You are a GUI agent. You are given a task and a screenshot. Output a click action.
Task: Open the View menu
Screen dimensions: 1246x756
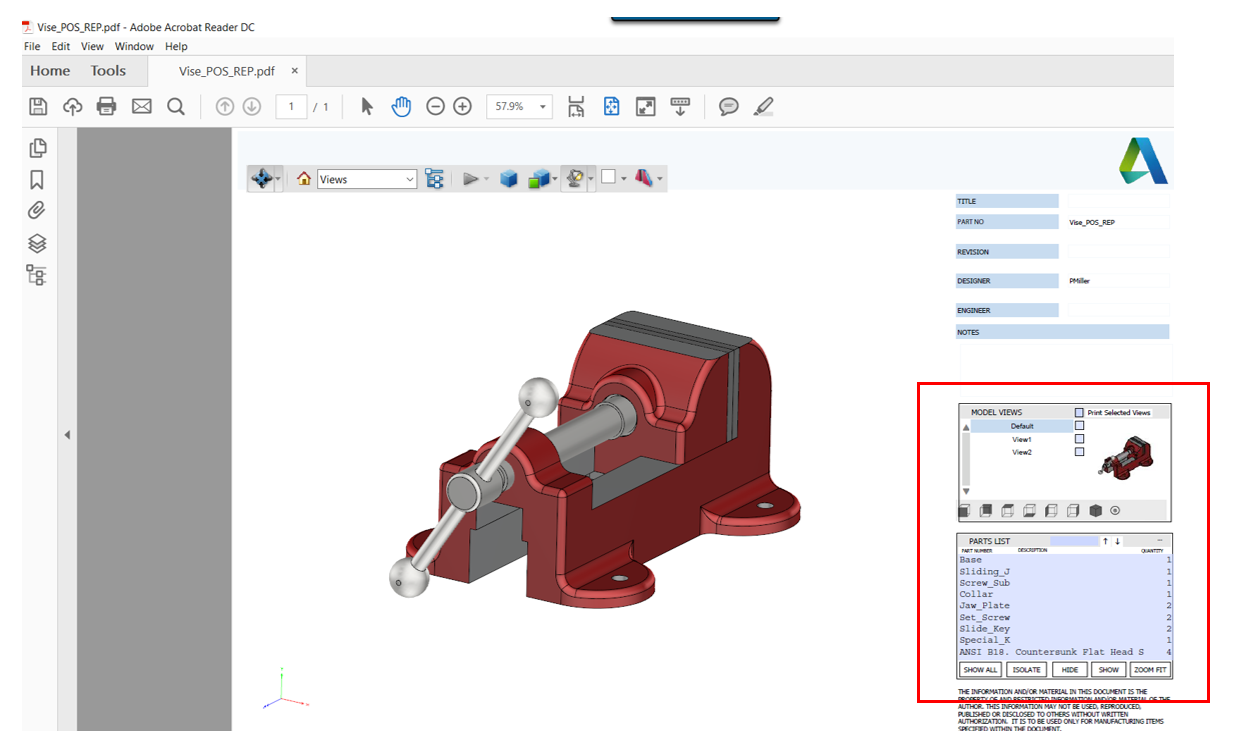coord(92,46)
